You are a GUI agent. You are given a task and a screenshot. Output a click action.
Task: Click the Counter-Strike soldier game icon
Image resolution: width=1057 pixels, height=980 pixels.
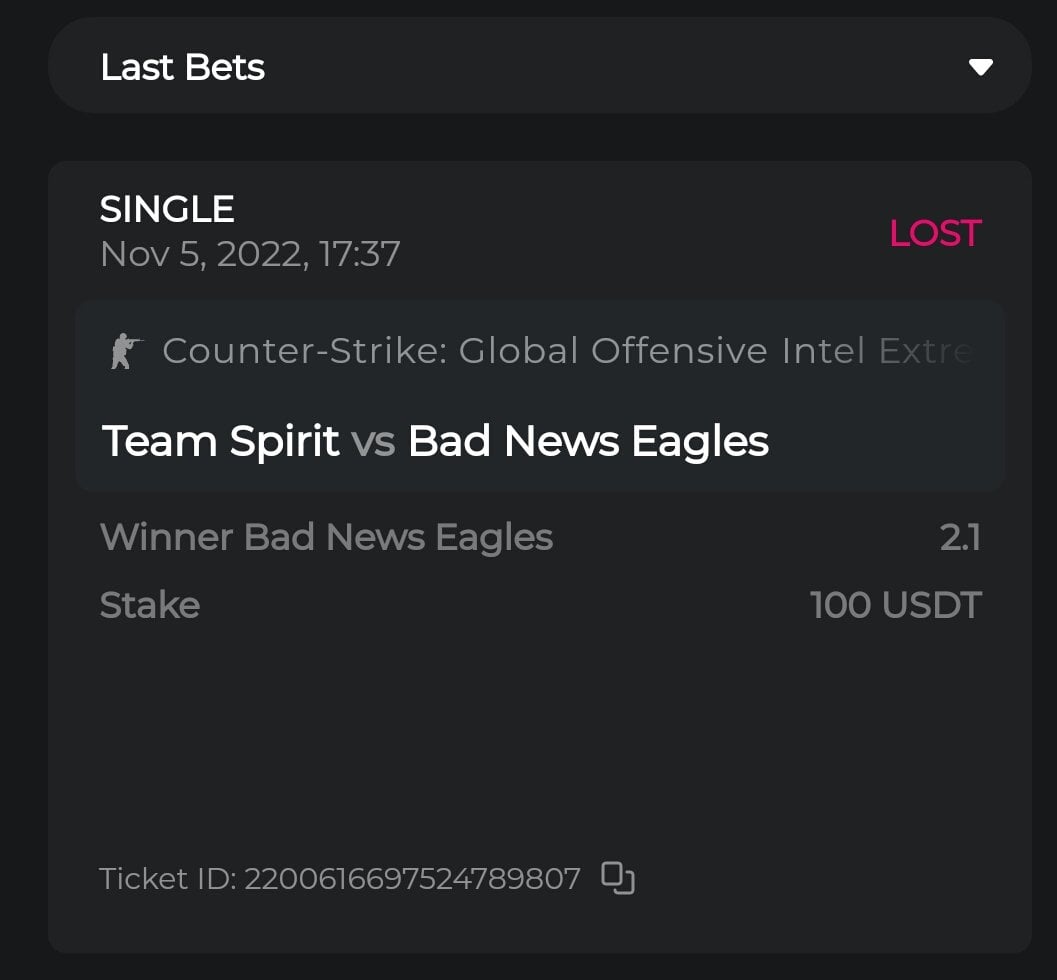pos(126,351)
